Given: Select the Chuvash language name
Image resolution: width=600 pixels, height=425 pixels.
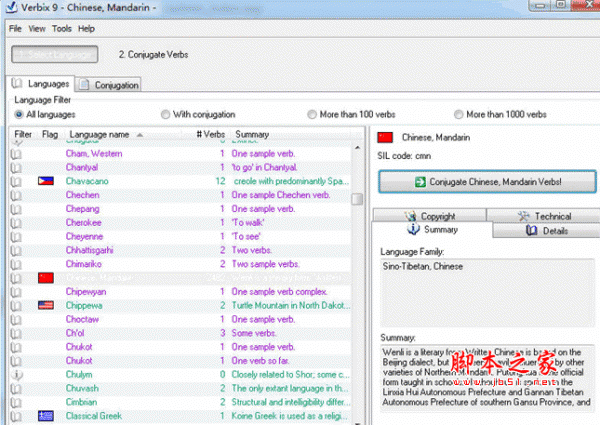Looking at the screenshot, I should click(x=82, y=388).
